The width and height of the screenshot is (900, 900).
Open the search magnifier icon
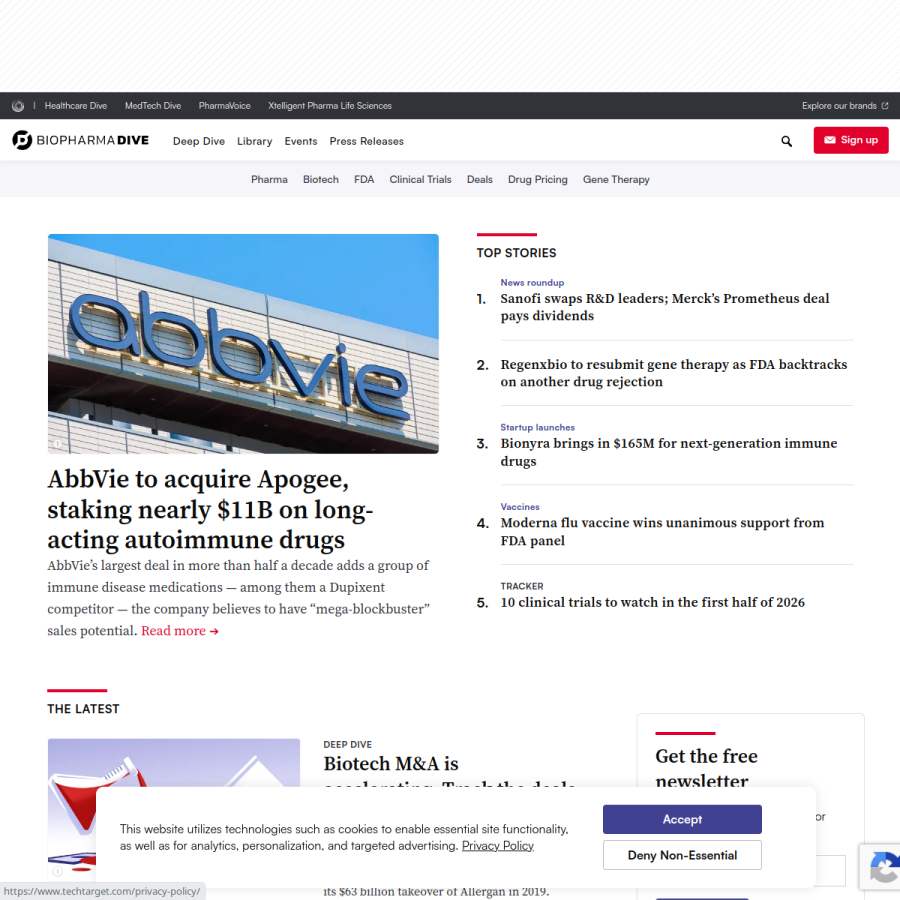[786, 141]
